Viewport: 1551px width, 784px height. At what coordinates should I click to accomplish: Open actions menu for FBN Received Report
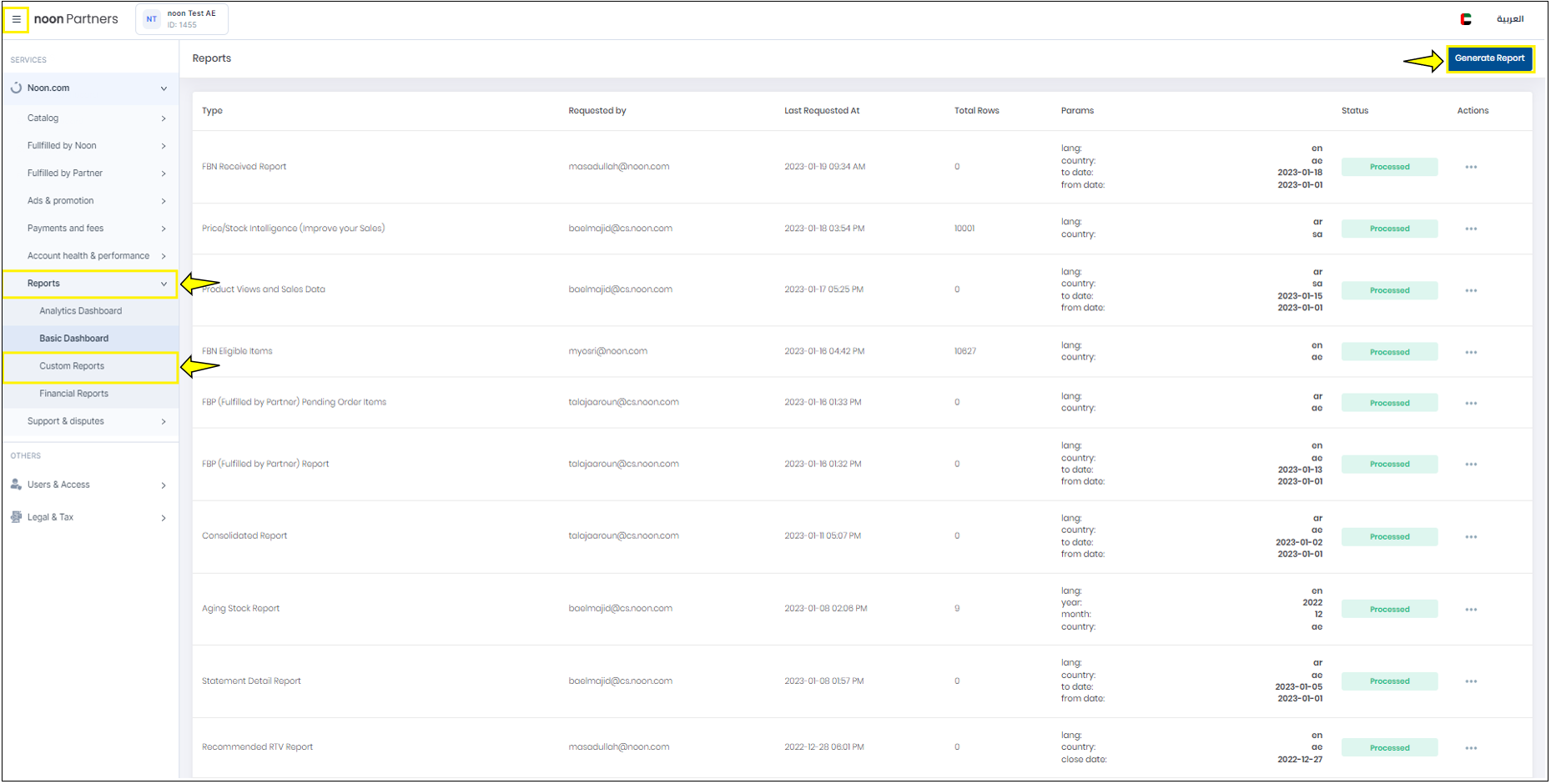(x=1471, y=168)
